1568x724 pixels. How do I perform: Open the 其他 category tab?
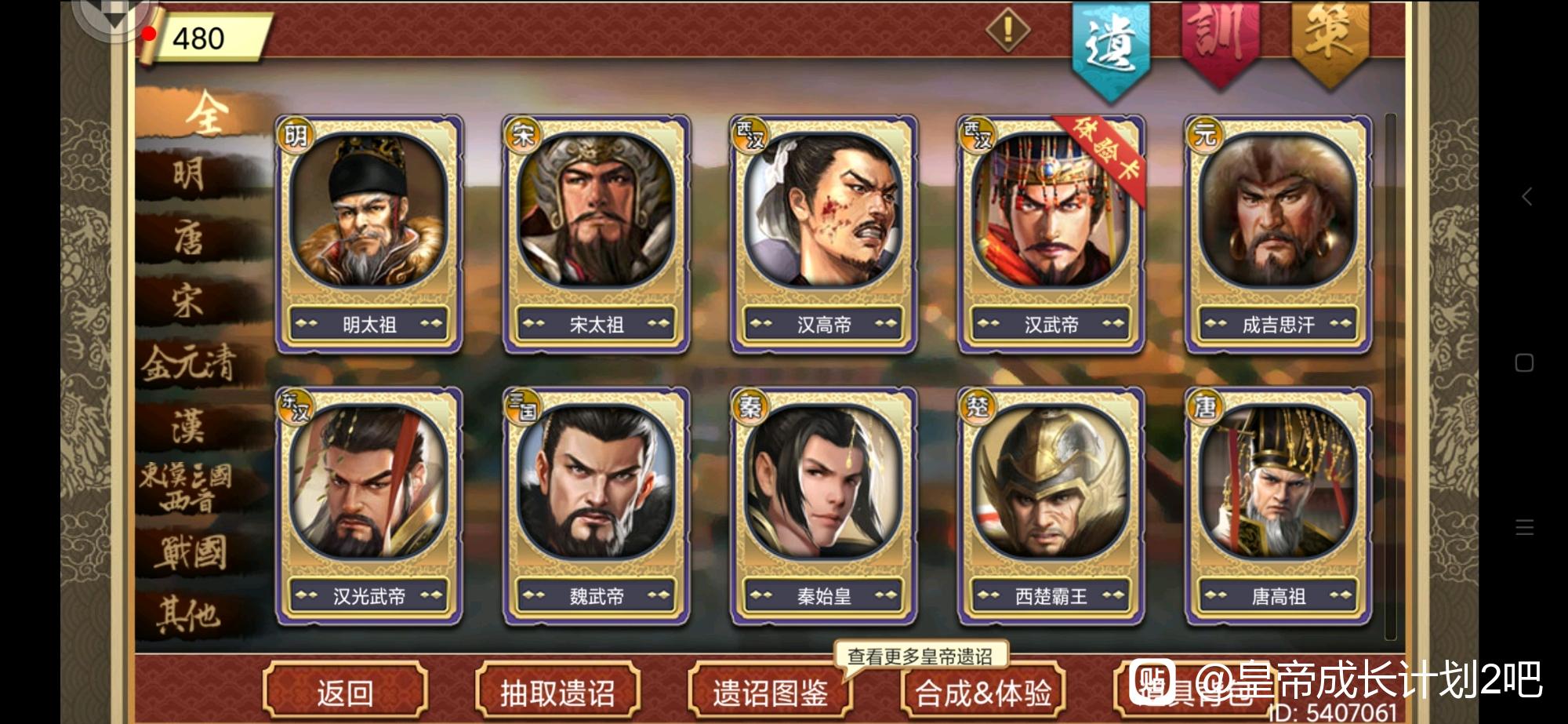(x=188, y=614)
